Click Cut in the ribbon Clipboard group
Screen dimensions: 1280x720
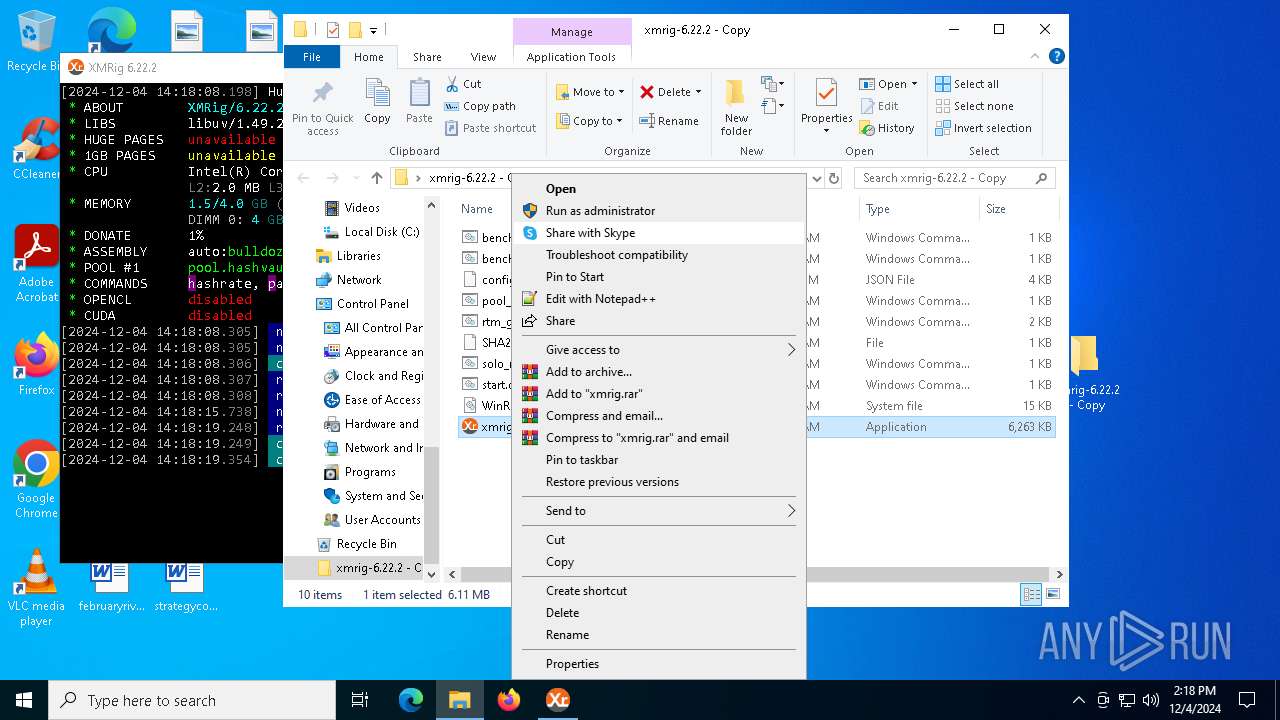coord(463,84)
